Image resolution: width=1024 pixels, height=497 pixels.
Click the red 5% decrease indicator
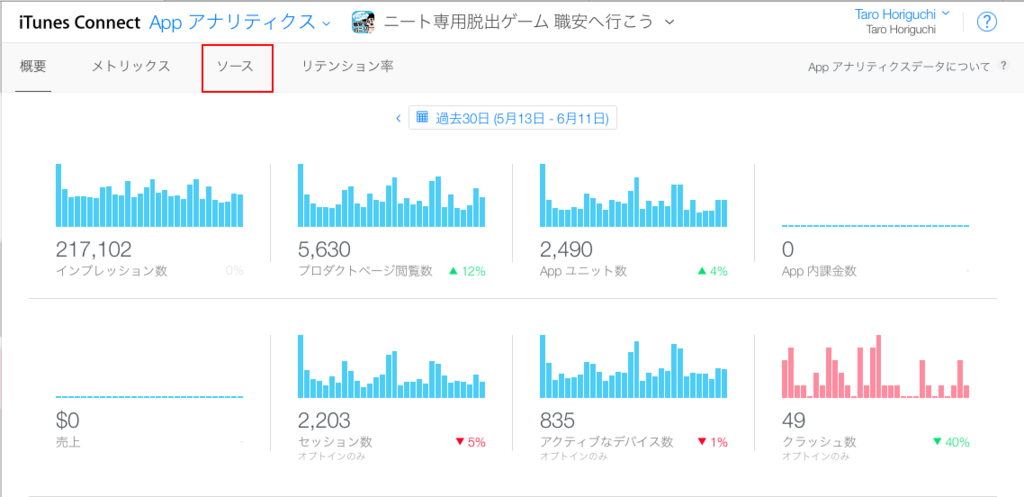(x=470, y=442)
